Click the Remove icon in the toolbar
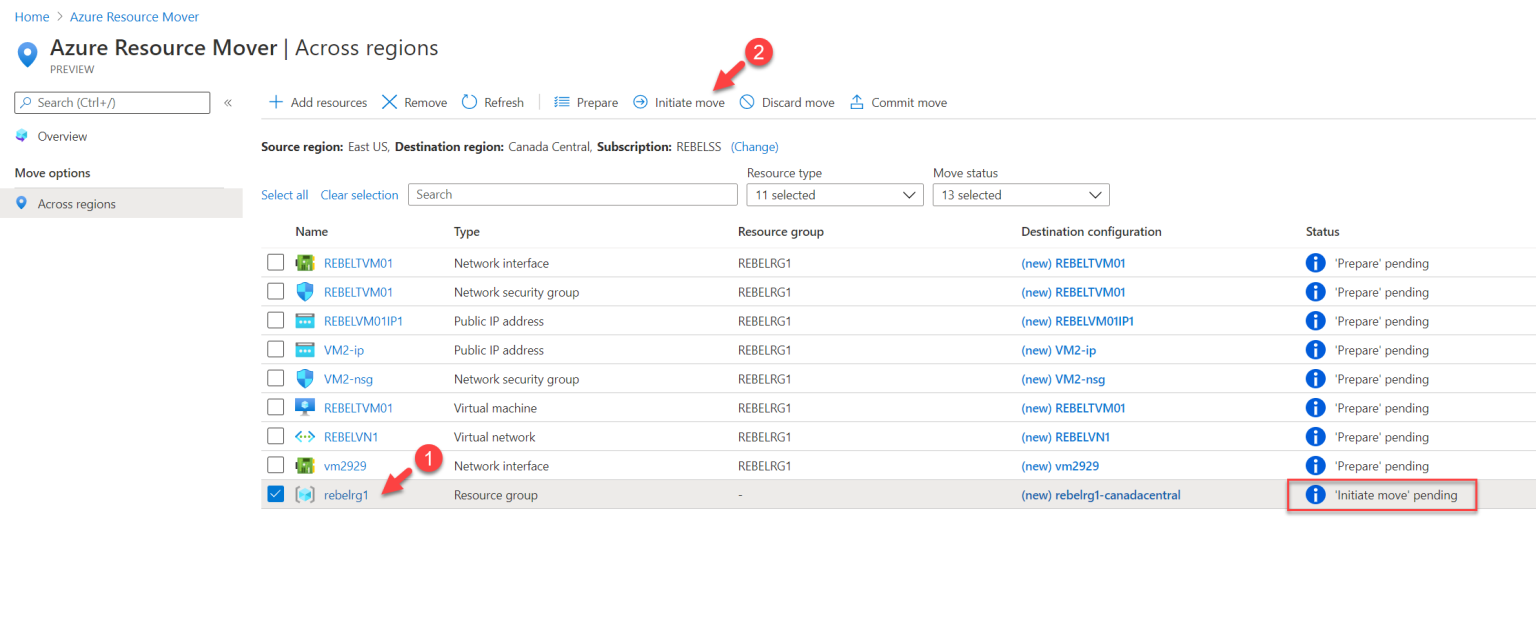Screen dimensions: 1536x618 point(389,101)
